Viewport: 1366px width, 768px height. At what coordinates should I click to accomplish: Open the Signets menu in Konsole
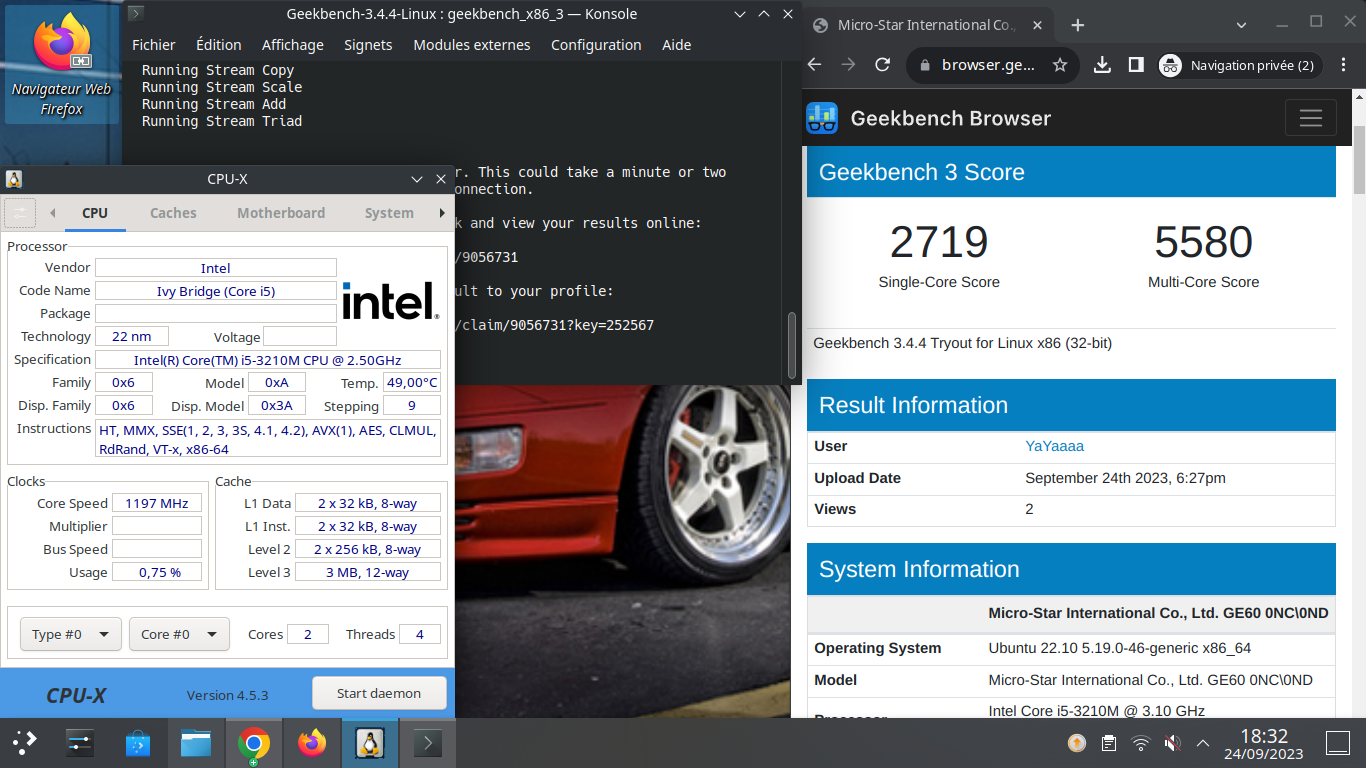[x=368, y=45]
